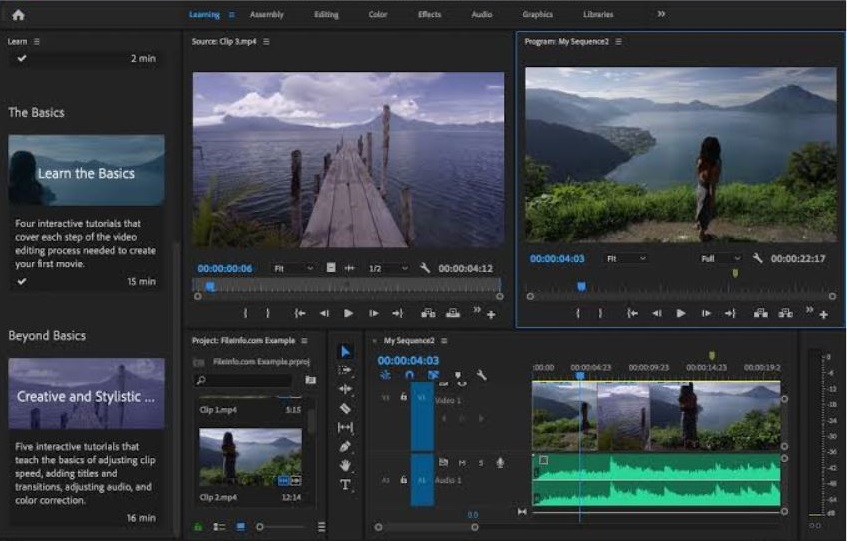Select the Hand tool
The width and height of the screenshot is (847, 541).
(345, 465)
